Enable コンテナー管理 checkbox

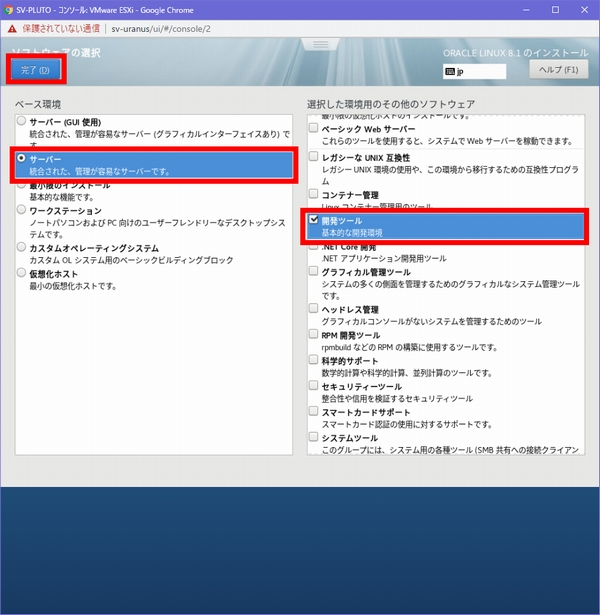[313, 193]
